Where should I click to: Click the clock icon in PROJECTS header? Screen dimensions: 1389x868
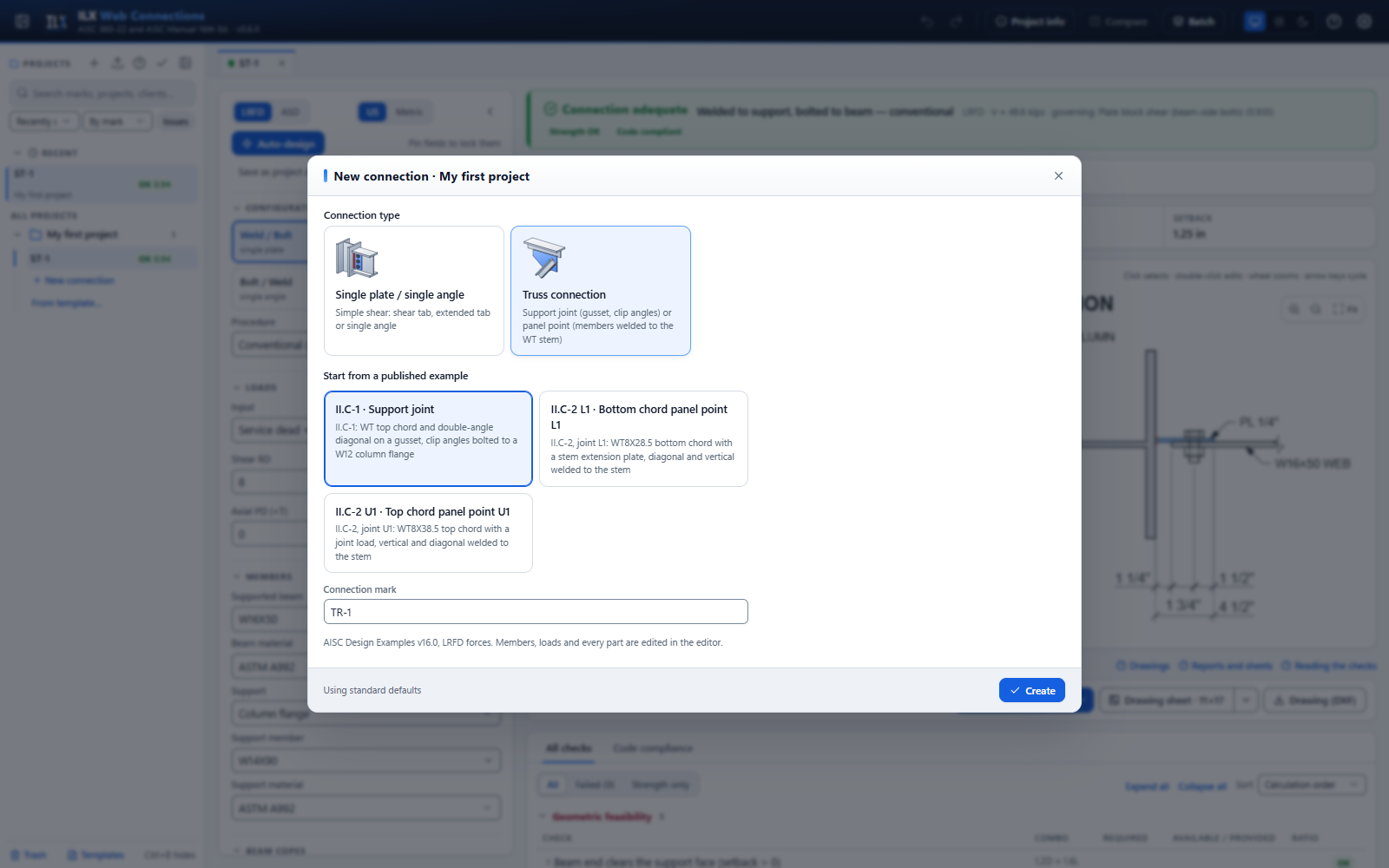point(139,63)
